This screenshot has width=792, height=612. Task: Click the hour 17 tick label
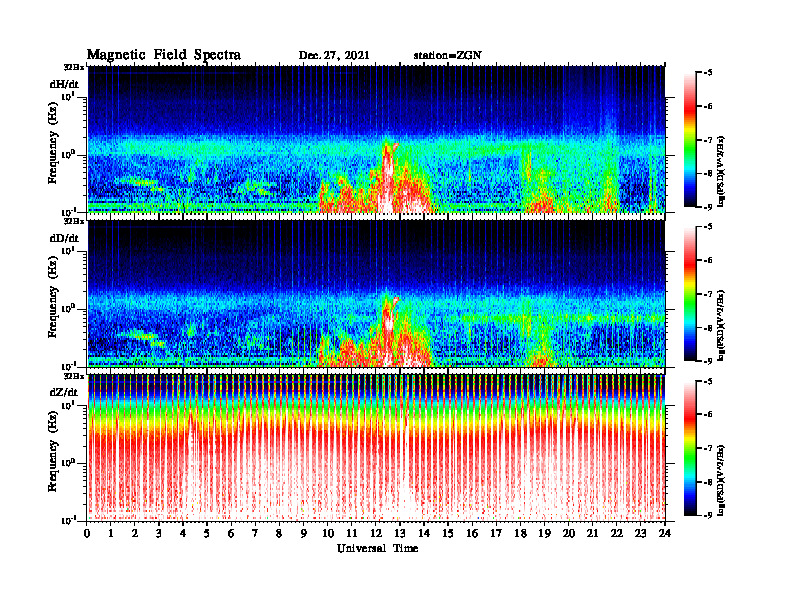[496, 533]
